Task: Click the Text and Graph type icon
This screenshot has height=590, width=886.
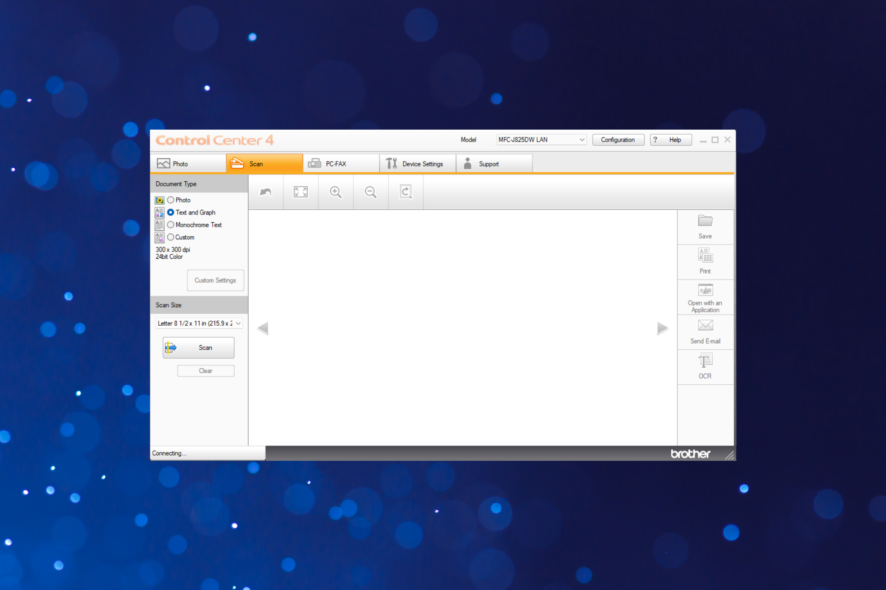Action: 159,212
